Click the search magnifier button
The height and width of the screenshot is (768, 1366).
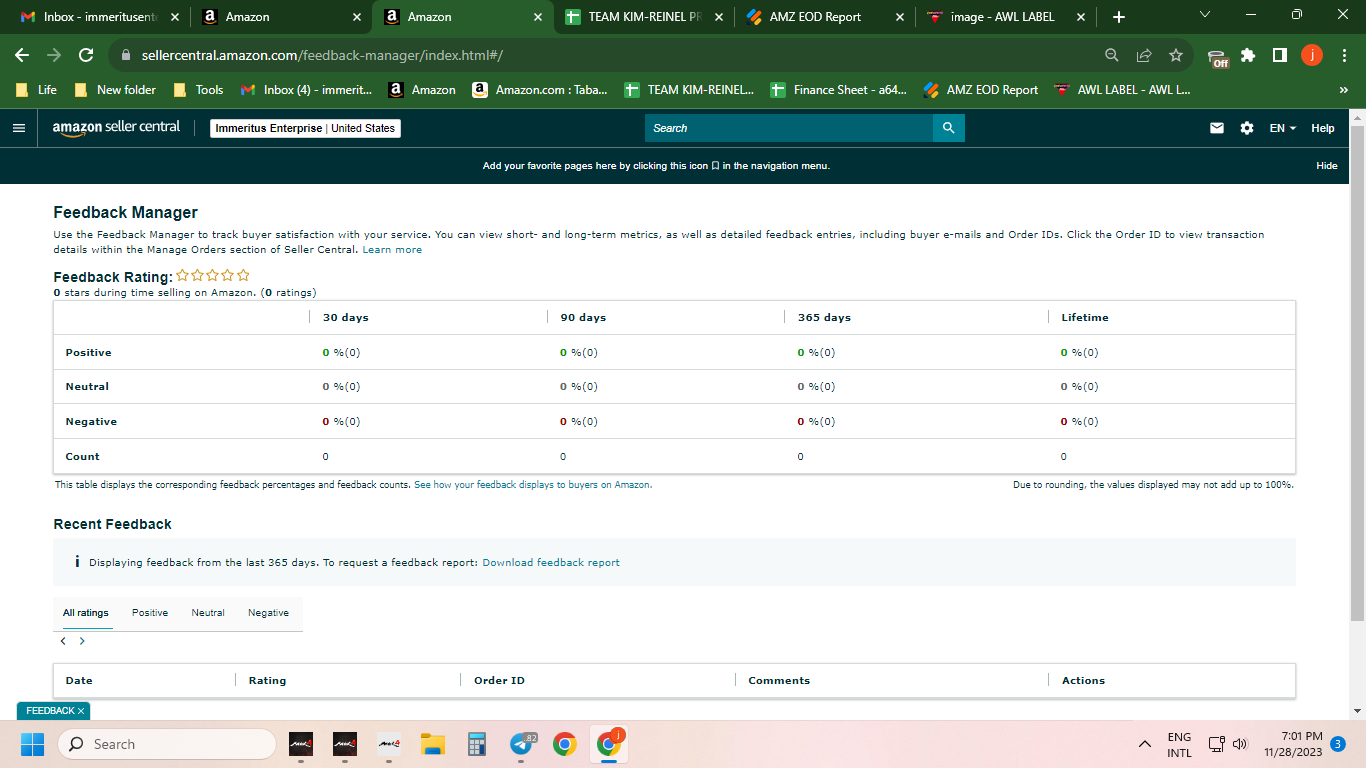pos(948,128)
